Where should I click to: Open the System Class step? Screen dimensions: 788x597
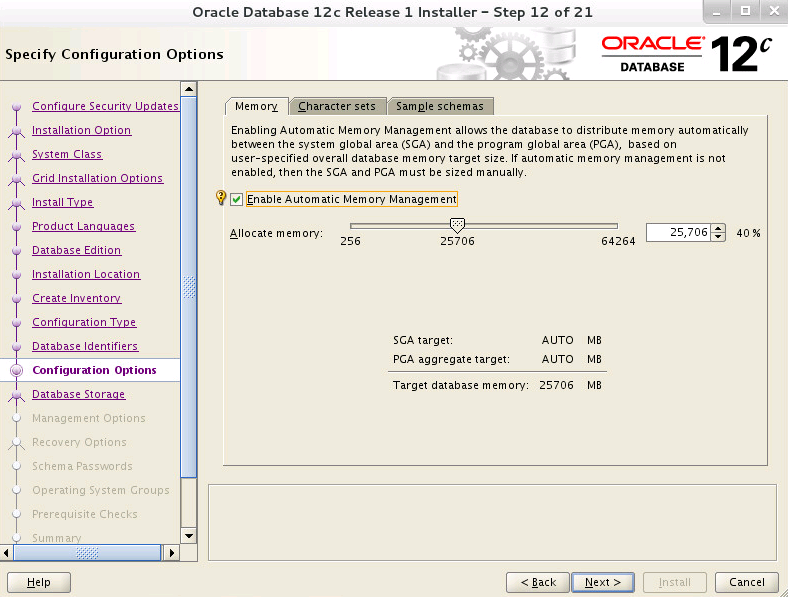click(x=67, y=154)
